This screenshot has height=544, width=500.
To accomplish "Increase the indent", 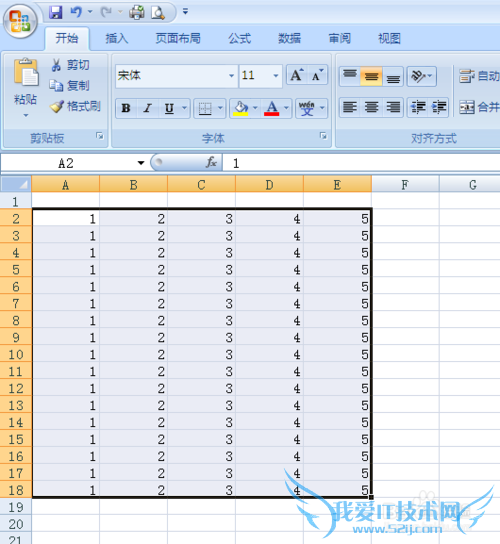I will 439,107.
